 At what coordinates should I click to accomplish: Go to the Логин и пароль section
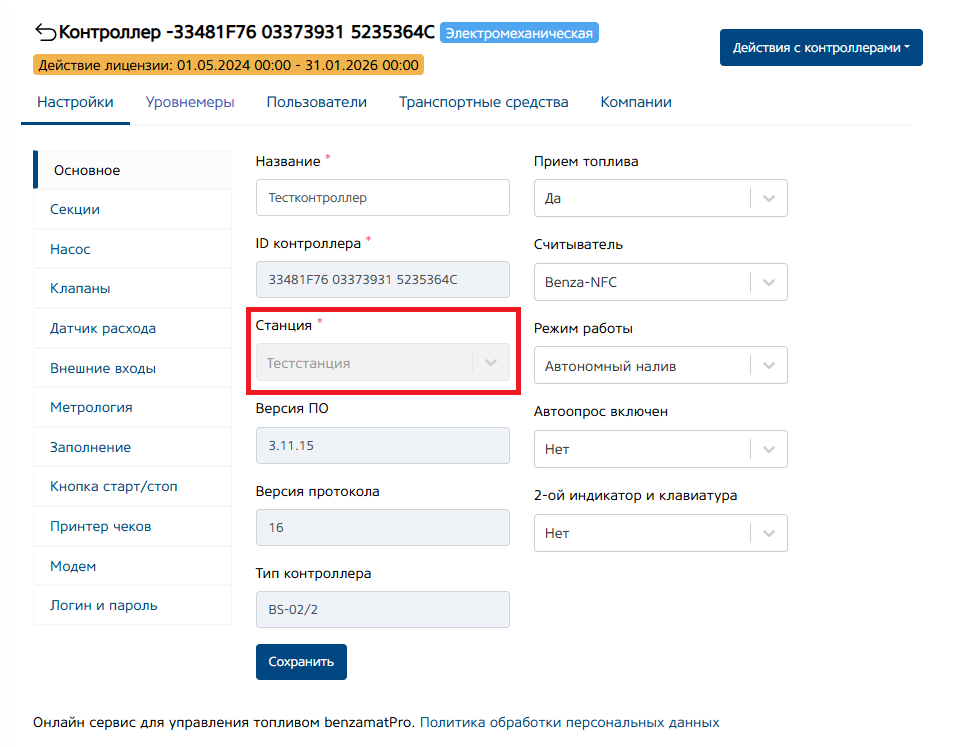tap(103, 605)
